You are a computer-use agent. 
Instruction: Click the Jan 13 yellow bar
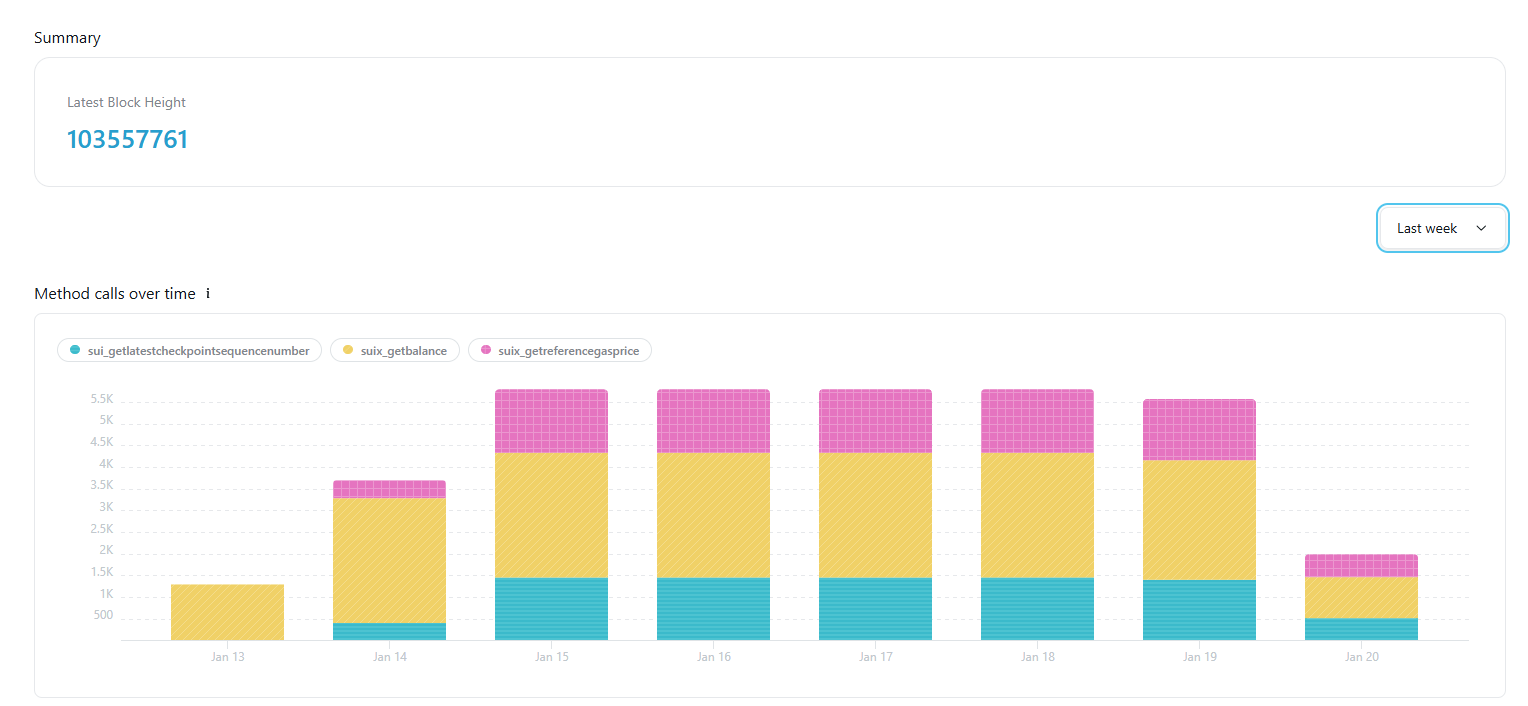228,612
